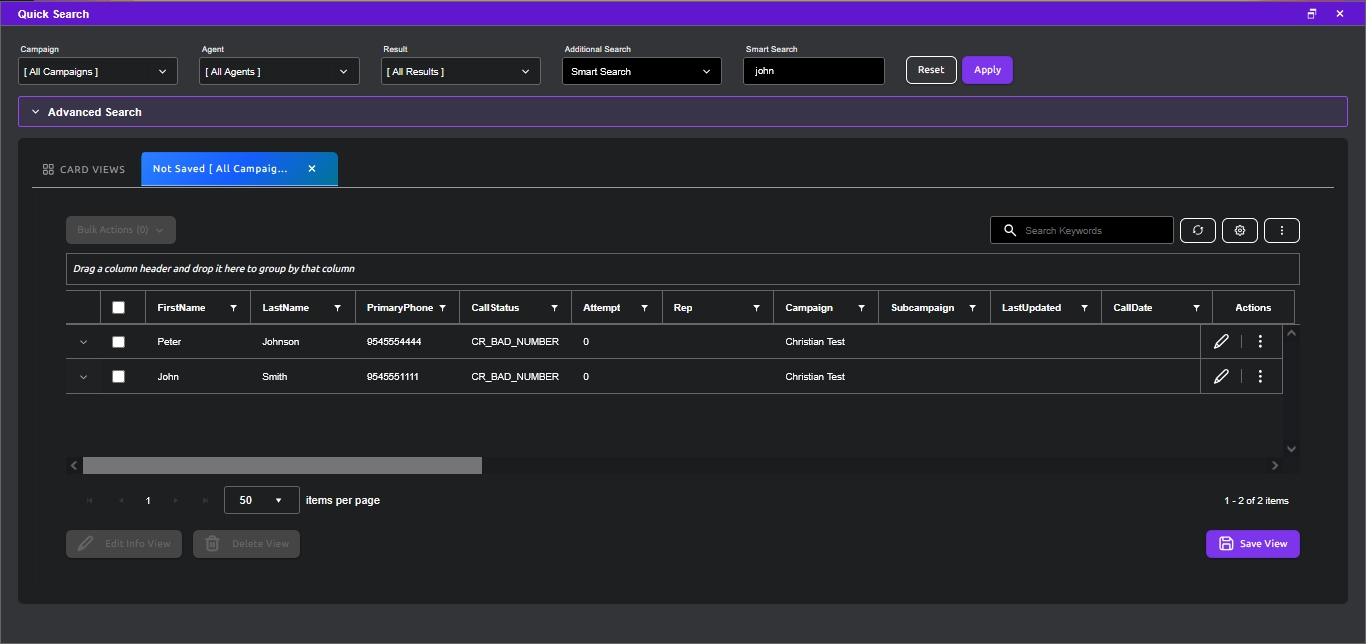Click the Smart Search input field
1366x644 pixels.
(814, 71)
